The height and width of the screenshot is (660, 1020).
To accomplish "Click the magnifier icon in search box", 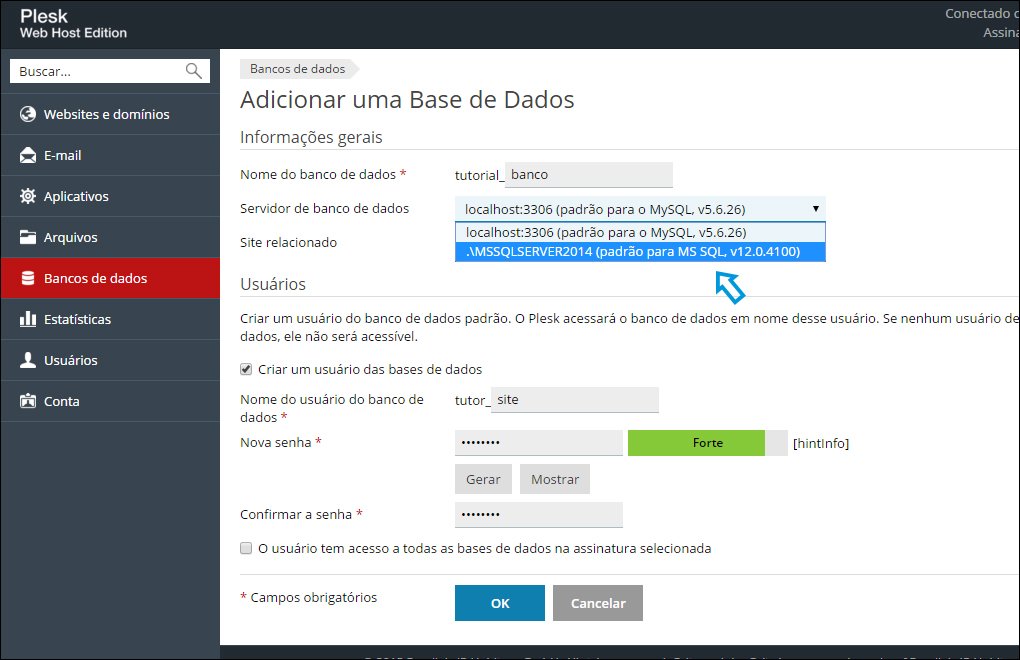I will tap(194, 71).
